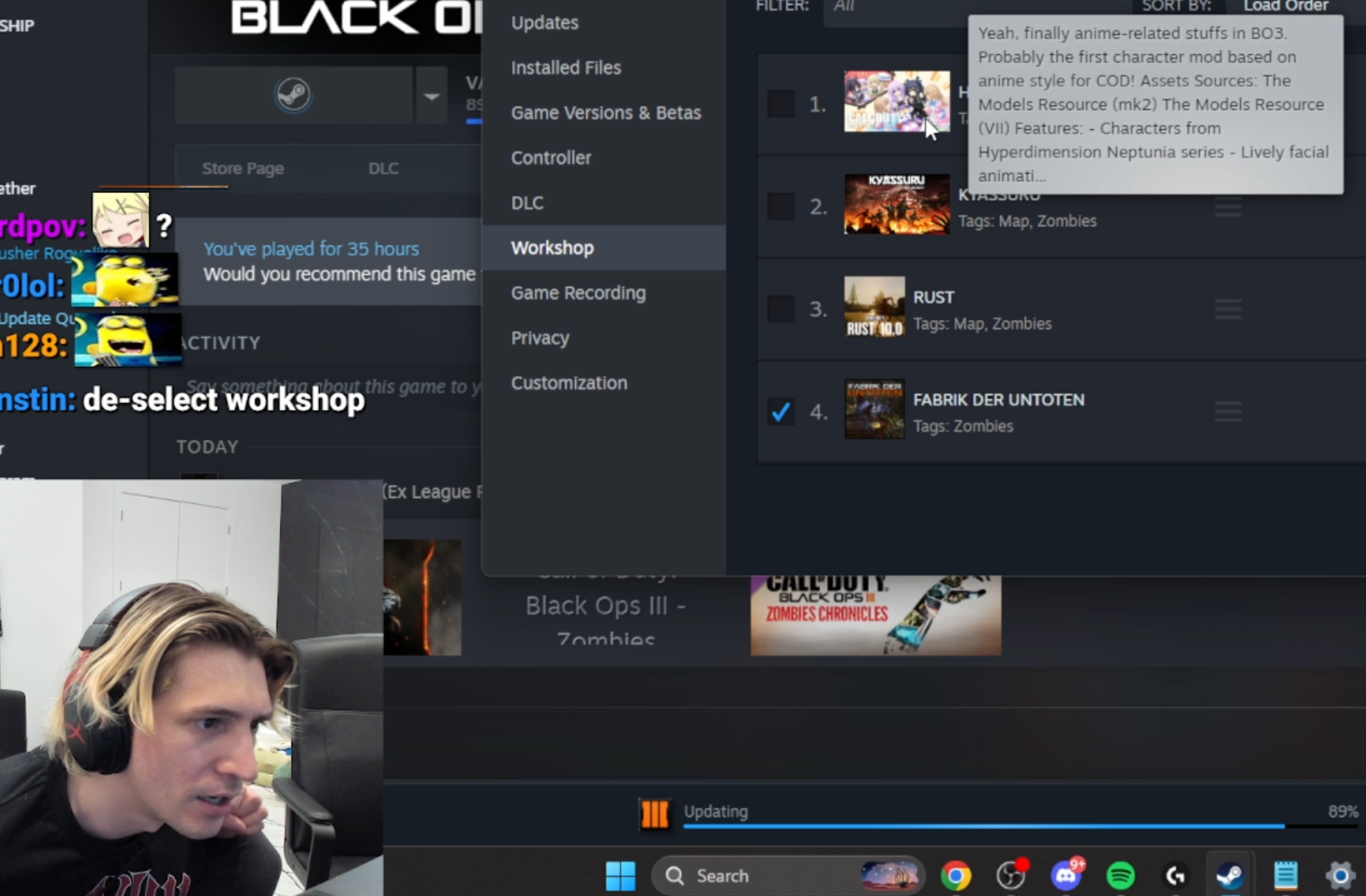Open Spotify from the taskbar
1366x896 pixels.
point(1120,876)
